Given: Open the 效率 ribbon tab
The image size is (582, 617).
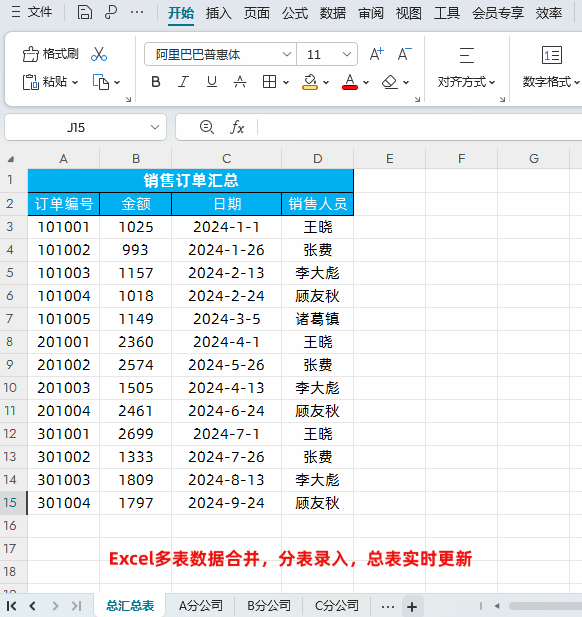Looking at the screenshot, I should (549, 13).
